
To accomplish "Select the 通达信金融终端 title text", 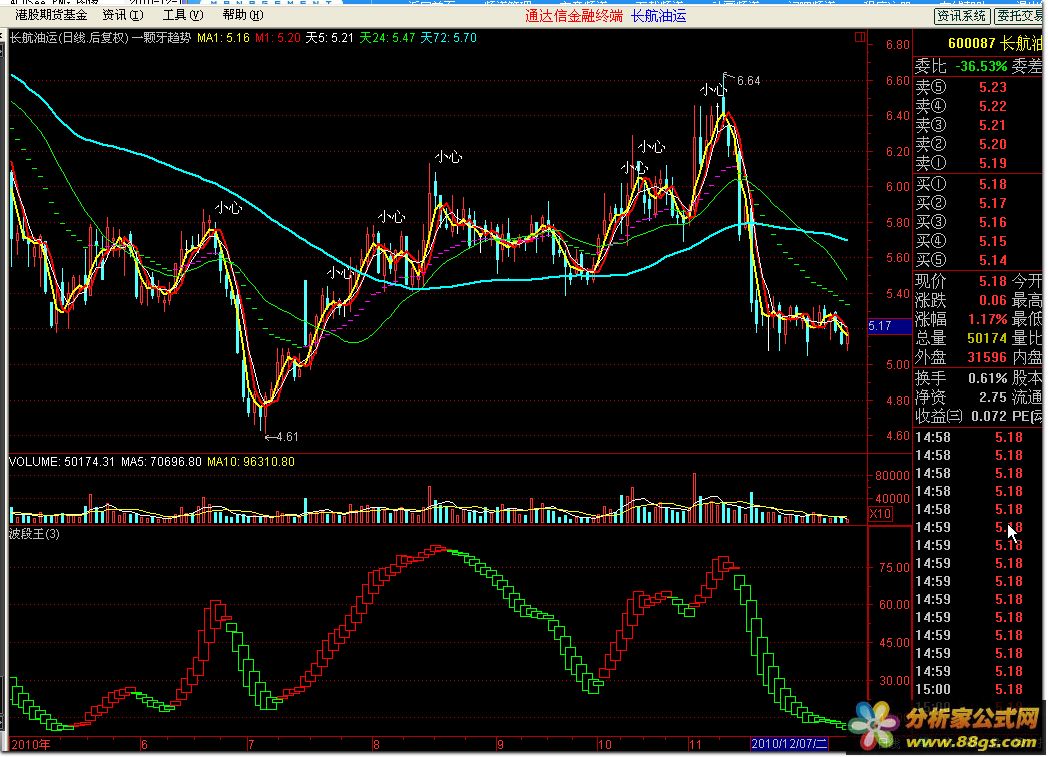I will click(x=573, y=16).
